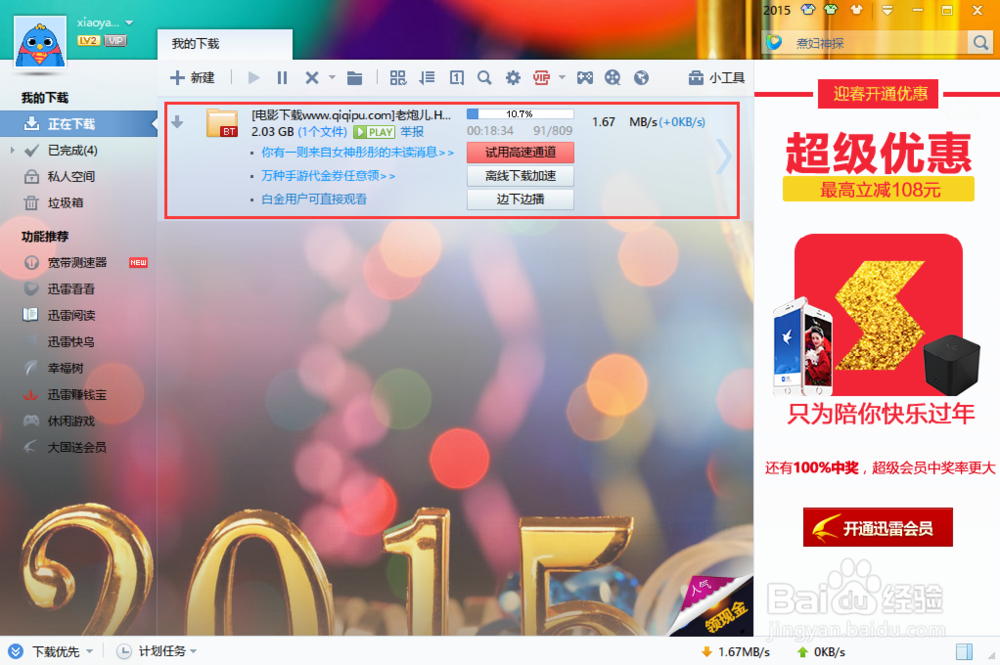Click the colorful shirt skin icon

coord(809,10)
